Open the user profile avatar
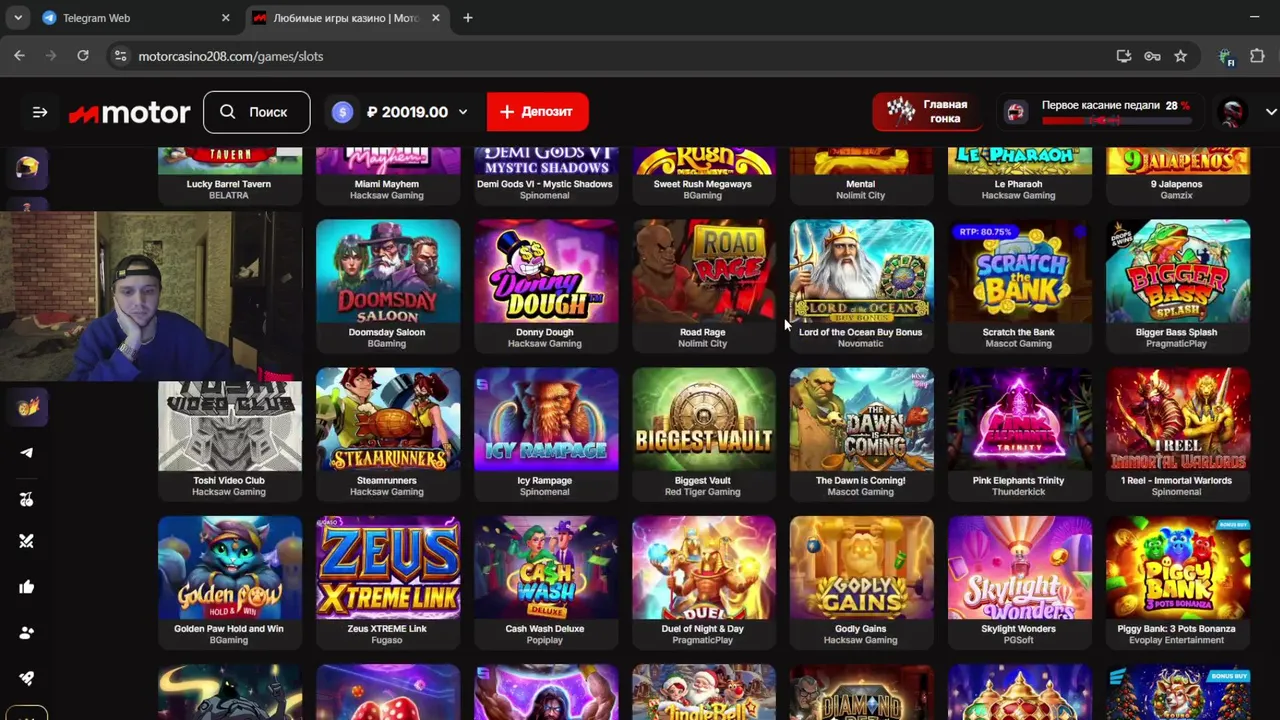 tap(1233, 112)
